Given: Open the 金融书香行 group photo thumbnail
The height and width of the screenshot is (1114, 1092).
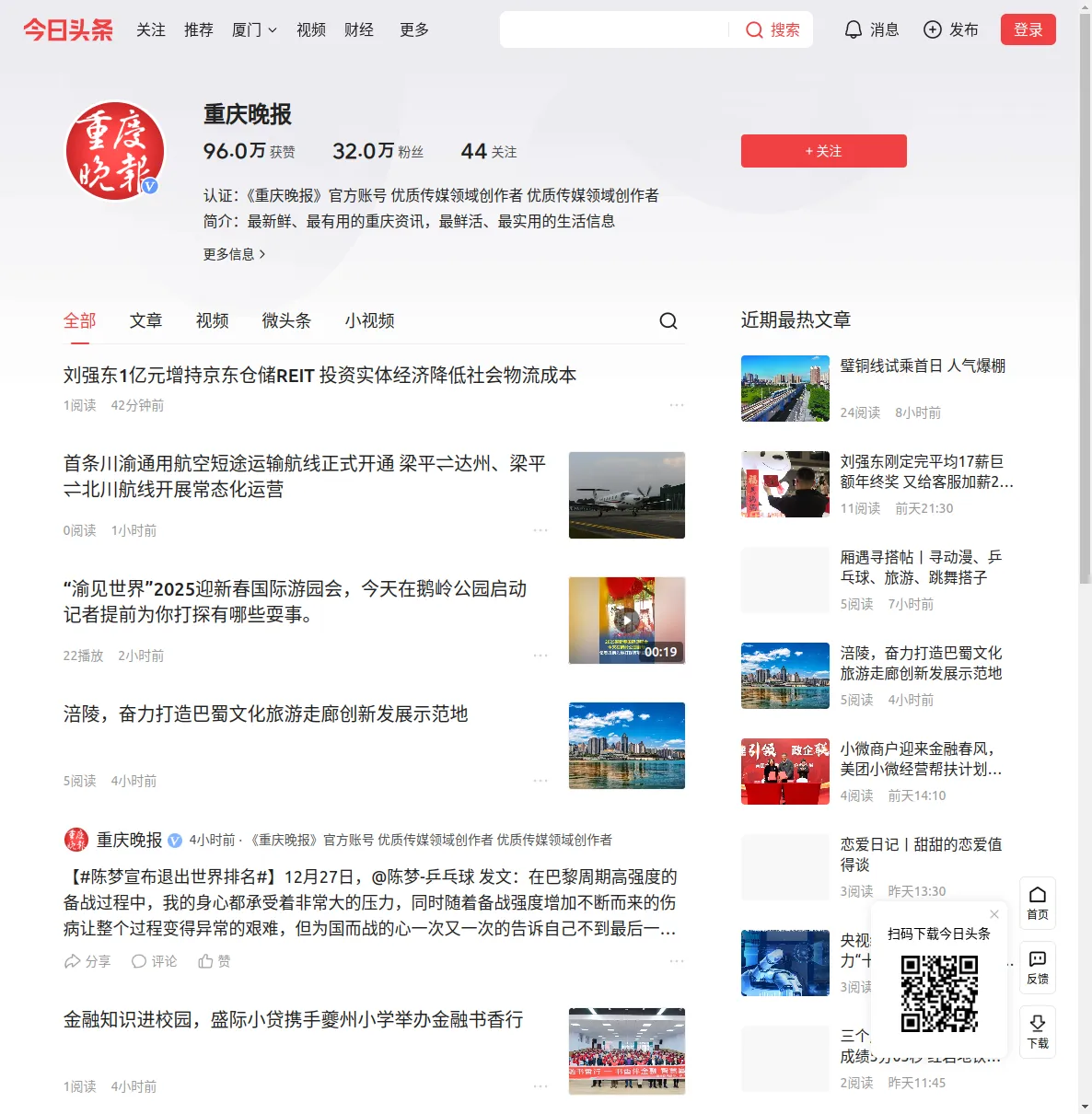Looking at the screenshot, I should pyautogui.click(x=627, y=1051).
